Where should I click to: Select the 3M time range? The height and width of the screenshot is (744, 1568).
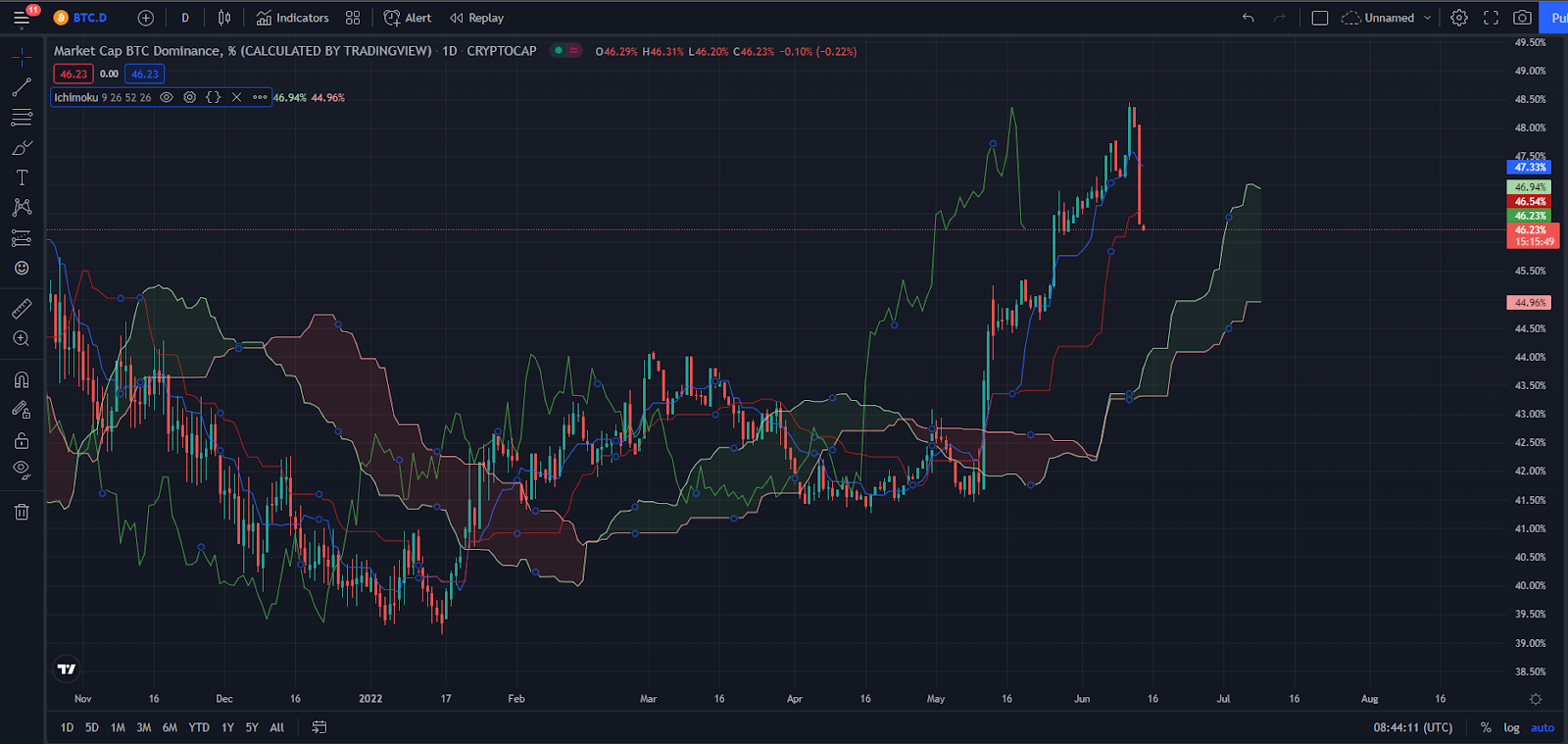pos(144,727)
